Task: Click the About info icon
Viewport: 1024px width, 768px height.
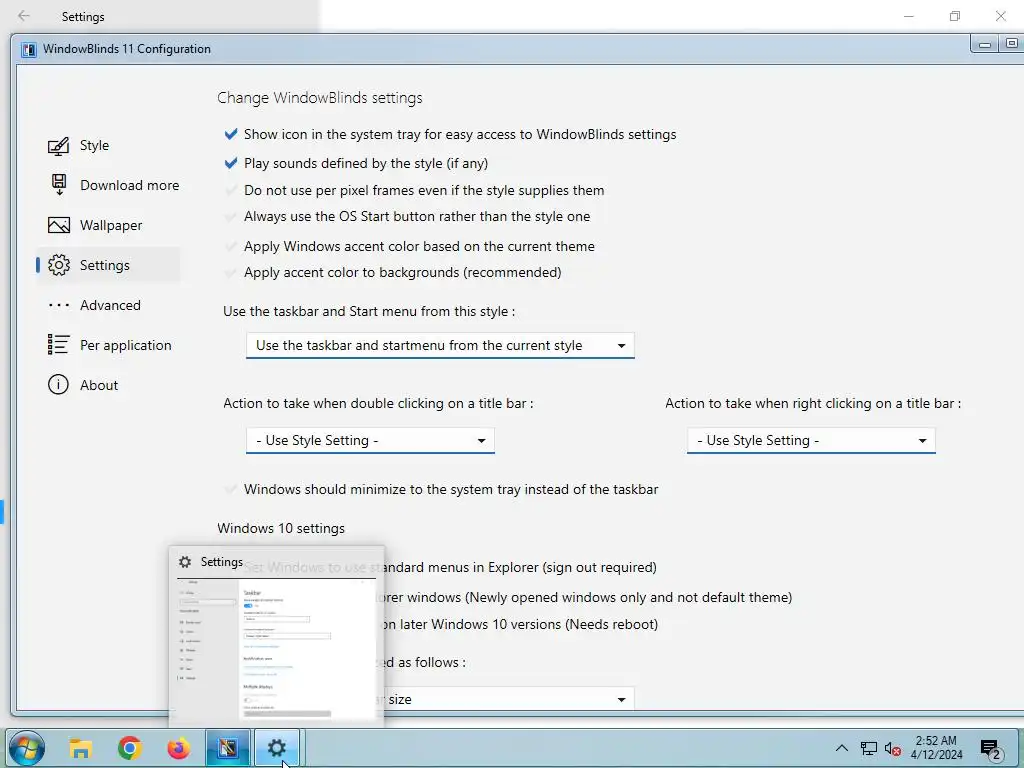Action: pos(58,385)
